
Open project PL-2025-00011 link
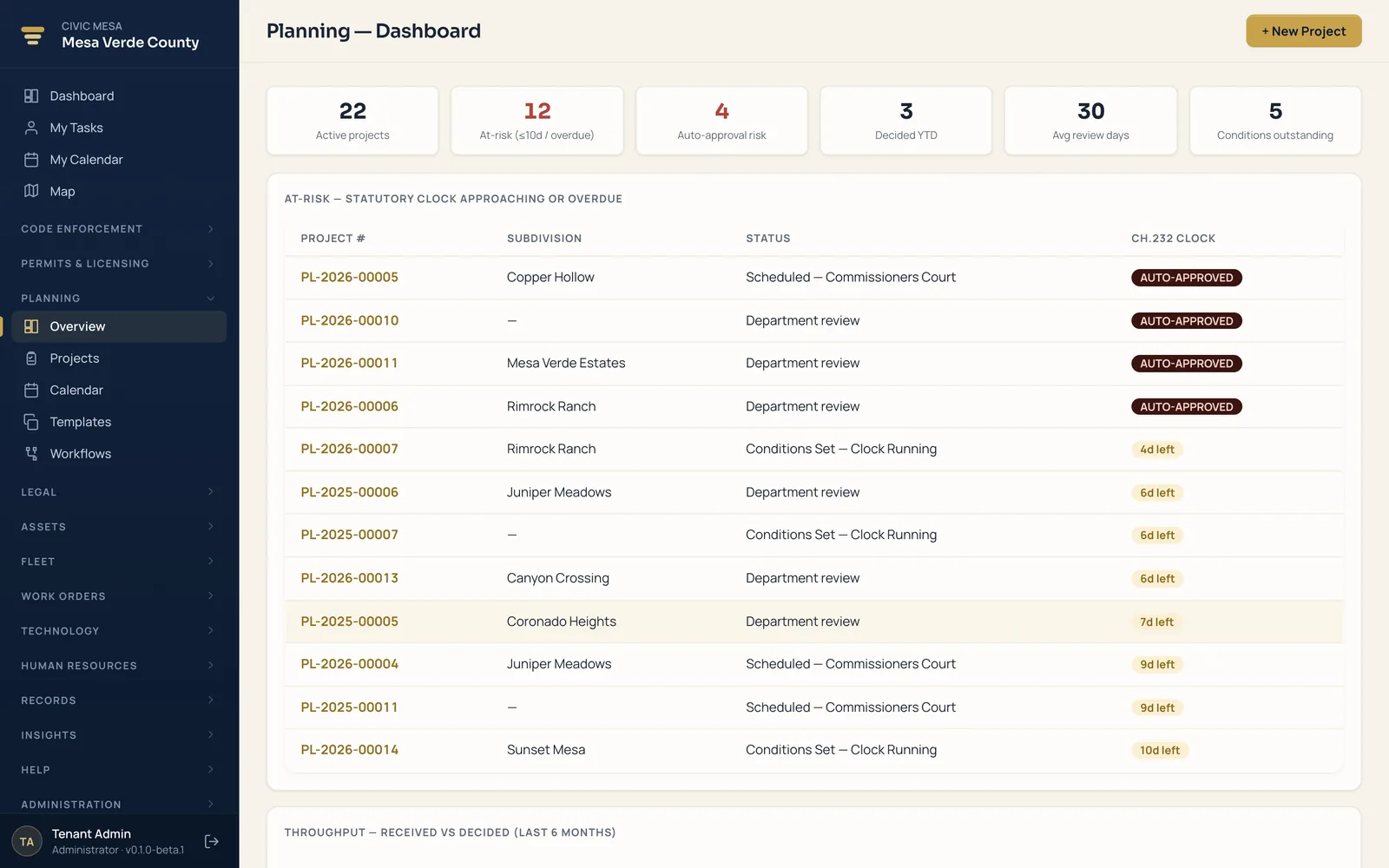(349, 707)
